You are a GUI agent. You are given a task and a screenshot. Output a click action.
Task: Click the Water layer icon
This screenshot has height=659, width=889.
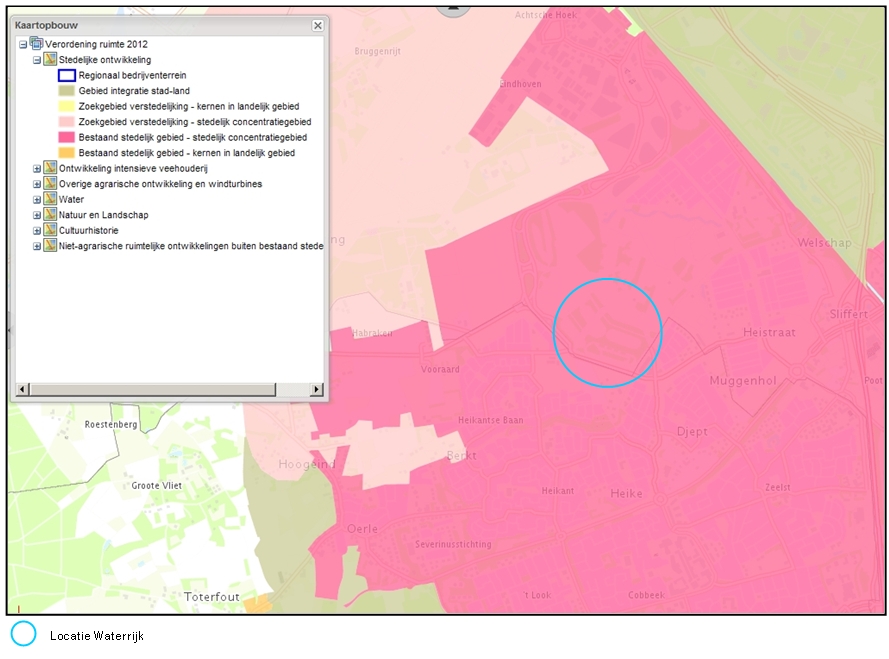[x=51, y=199]
